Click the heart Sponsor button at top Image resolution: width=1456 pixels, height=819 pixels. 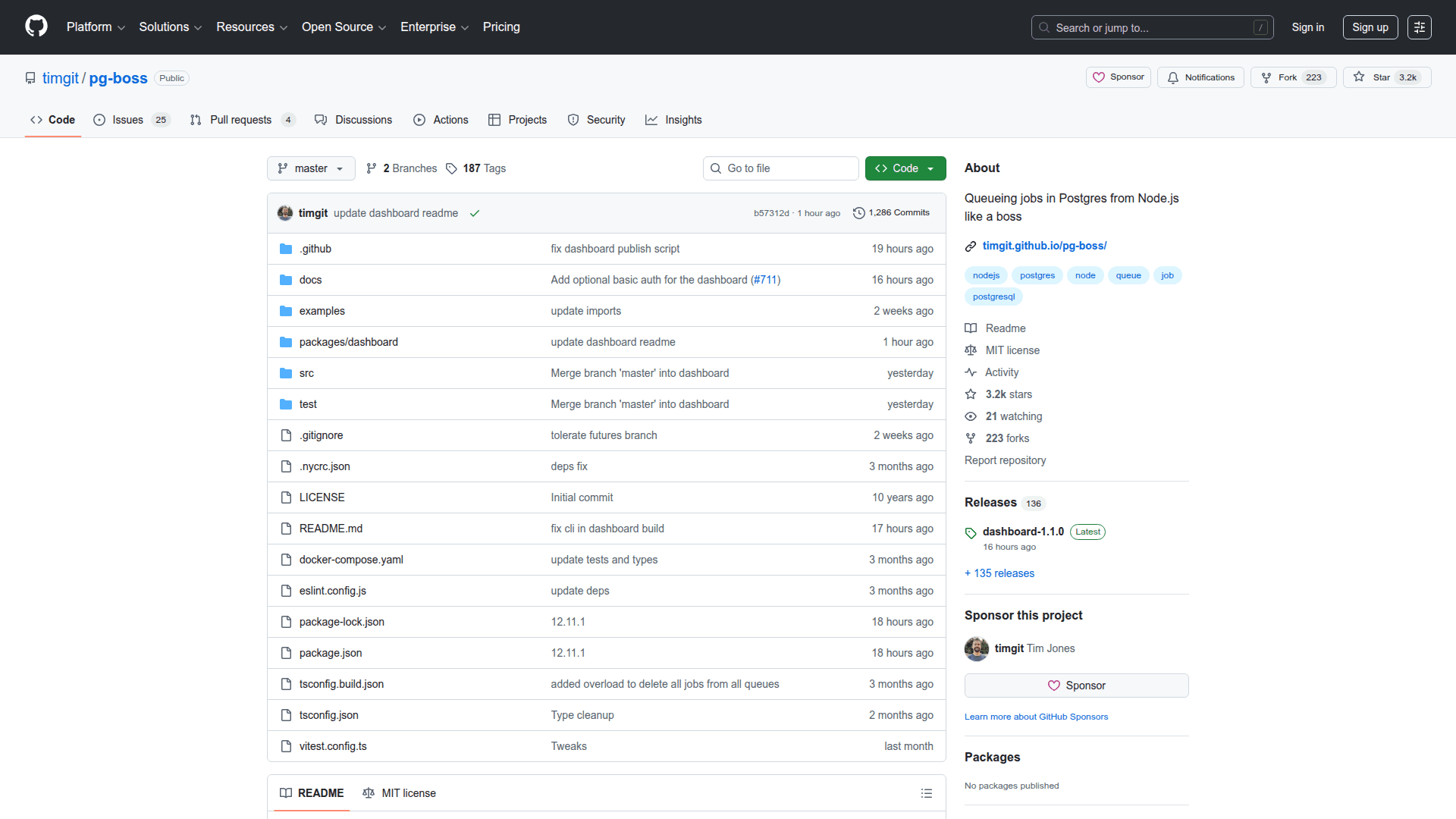click(x=1118, y=77)
